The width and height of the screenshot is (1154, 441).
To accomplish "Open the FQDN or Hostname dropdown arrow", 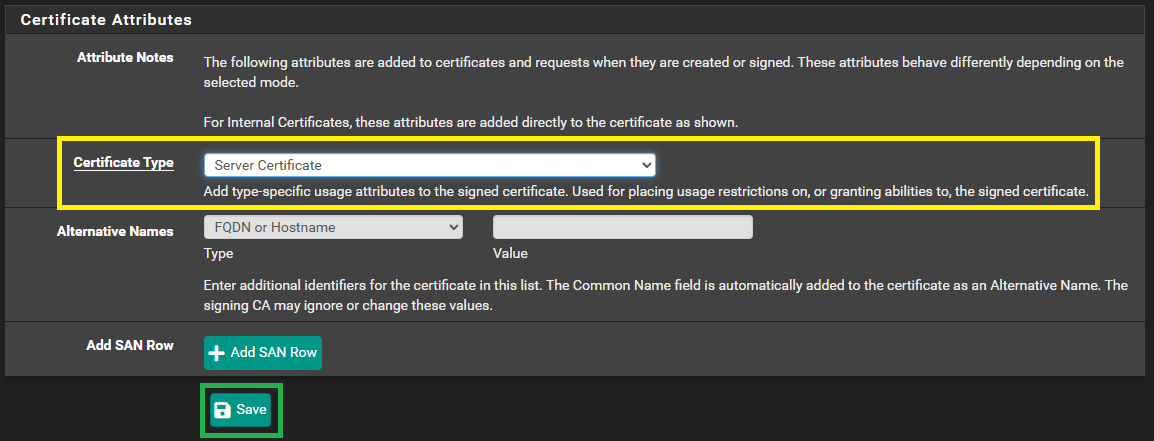I will (x=453, y=227).
